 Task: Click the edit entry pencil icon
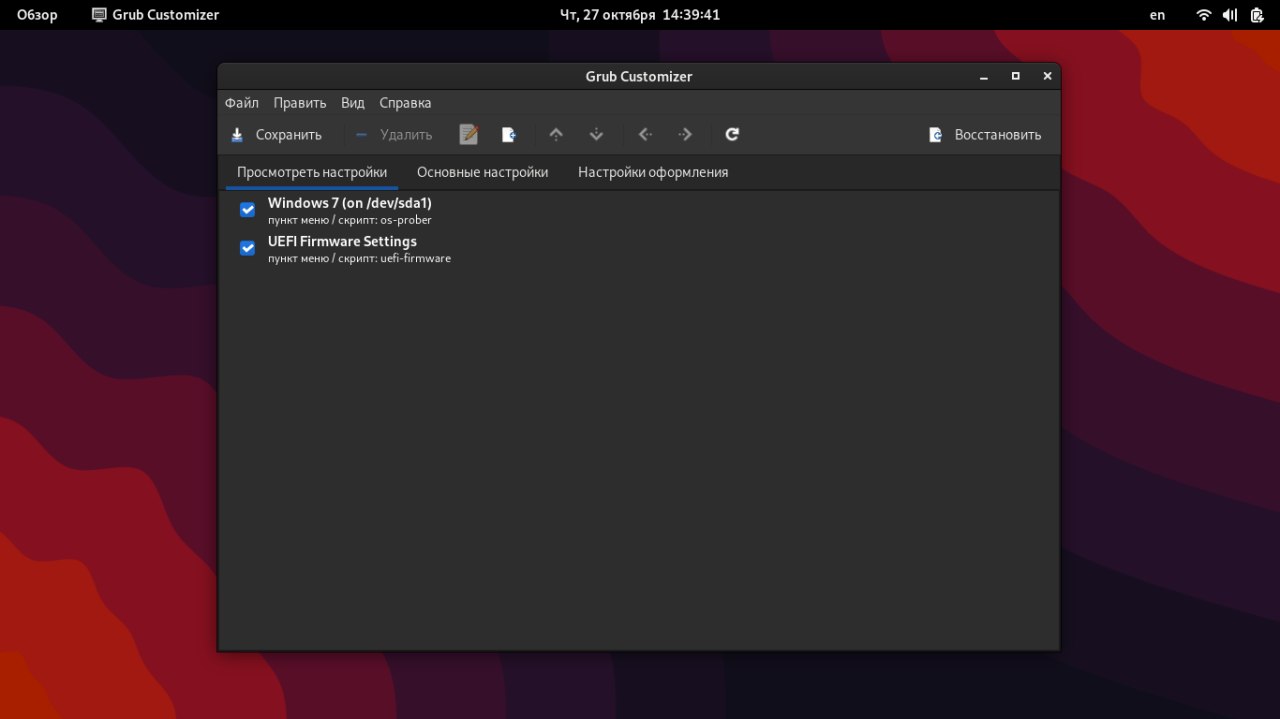(x=469, y=134)
